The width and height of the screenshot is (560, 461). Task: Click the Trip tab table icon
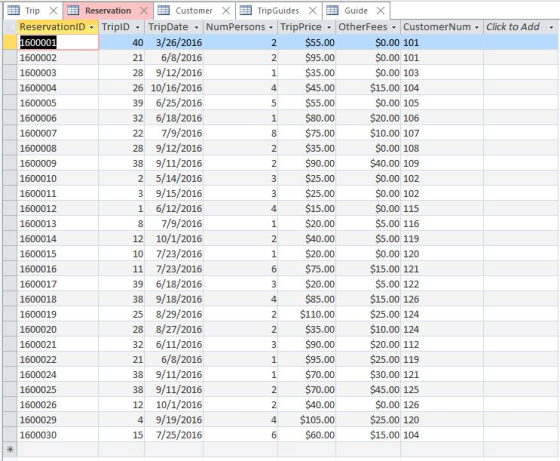14,10
